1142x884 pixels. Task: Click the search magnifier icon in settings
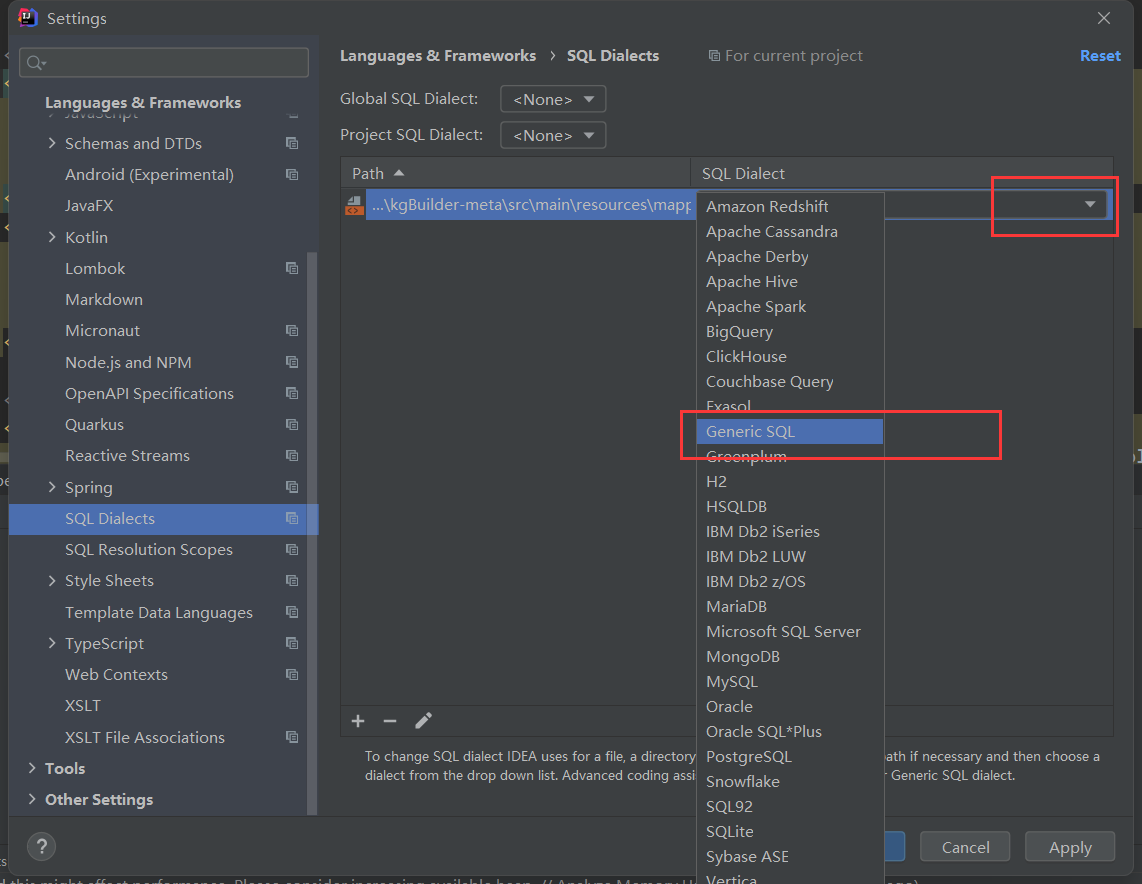point(36,63)
